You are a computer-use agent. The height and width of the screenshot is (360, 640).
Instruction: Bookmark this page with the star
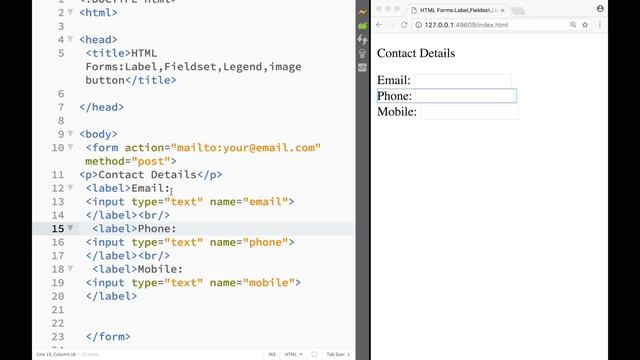point(585,25)
